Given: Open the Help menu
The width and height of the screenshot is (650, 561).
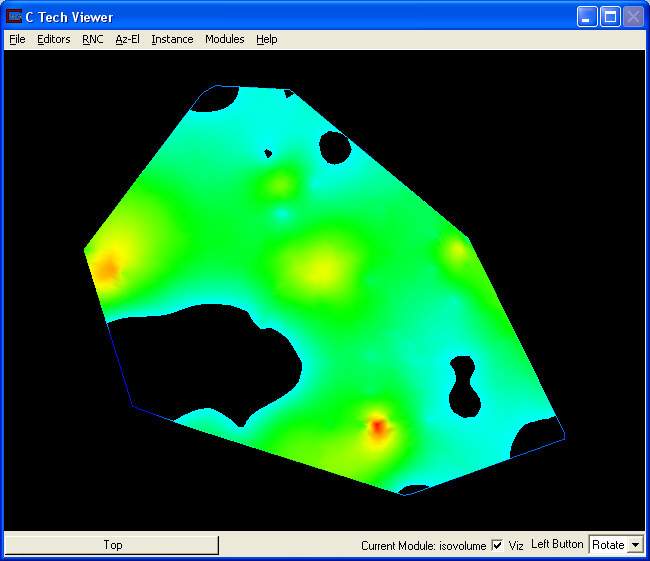Looking at the screenshot, I should 267,39.
